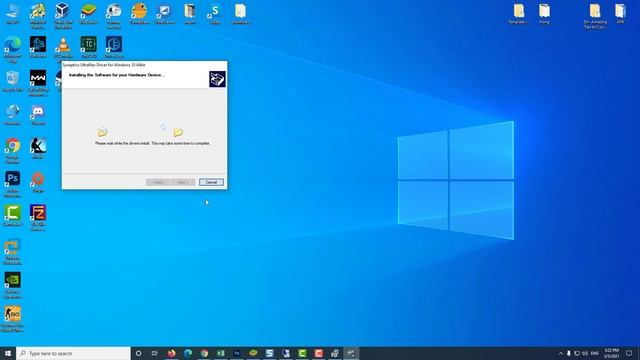Open the red Camtasia Recorder taskbar icon
This screenshot has height=360, width=640.
click(318, 353)
